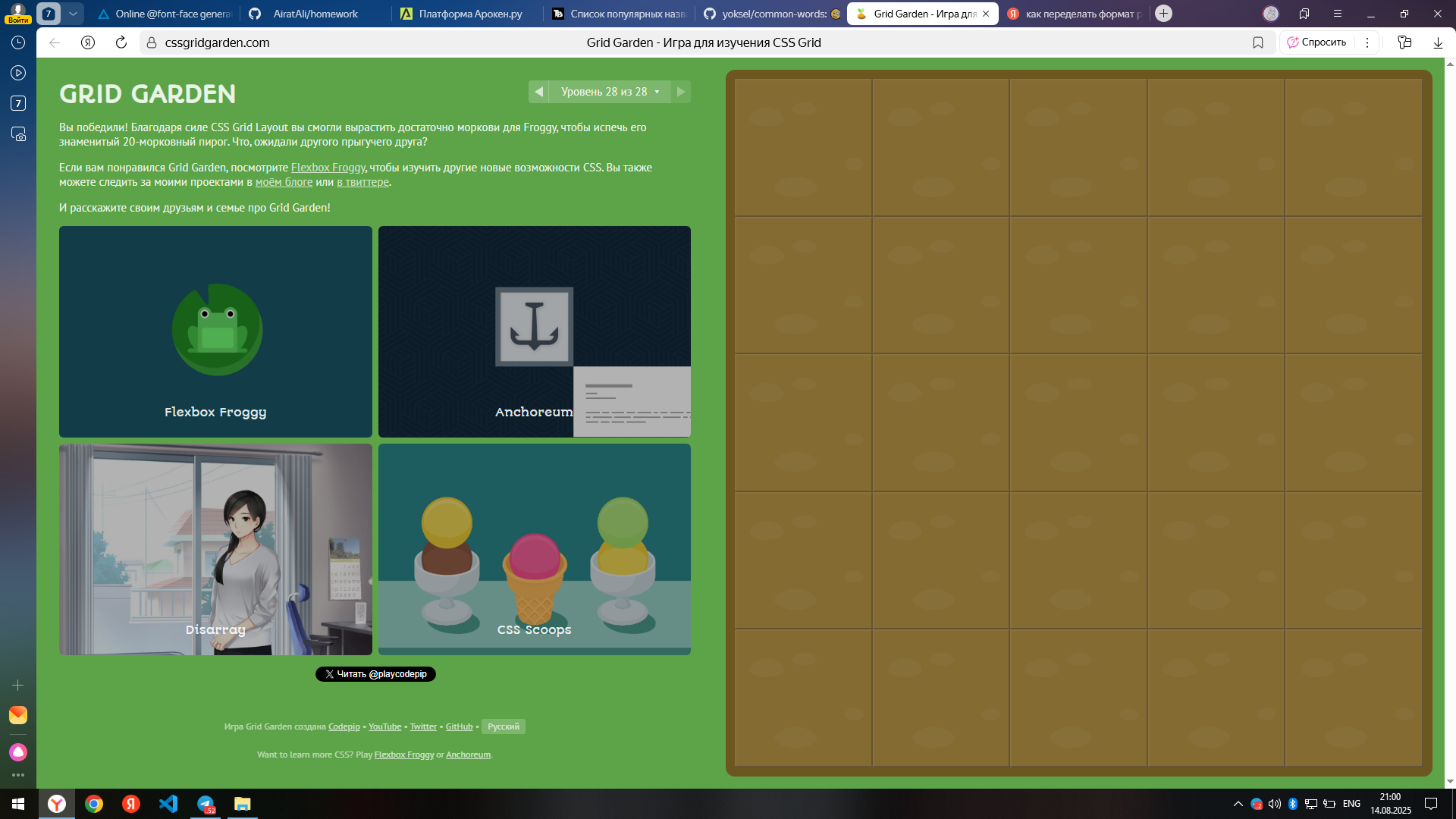This screenshot has height=819, width=1456.
Task: Open Telegram from the taskbar
Action: (x=206, y=804)
